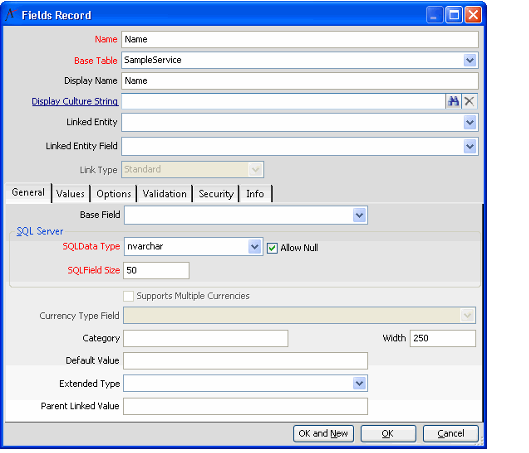Switch to the Values tab
The image size is (529, 453).
[x=70, y=194]
